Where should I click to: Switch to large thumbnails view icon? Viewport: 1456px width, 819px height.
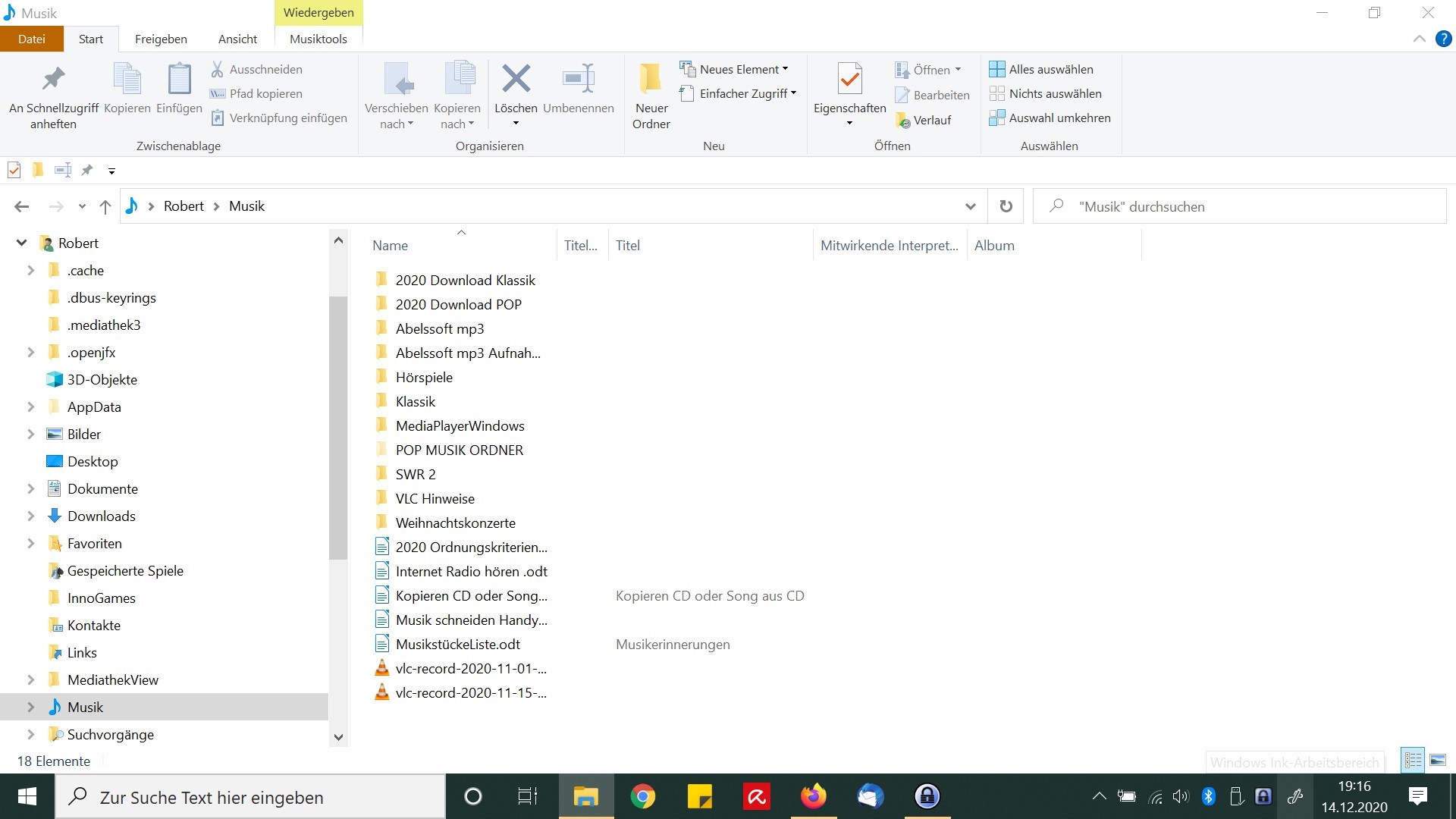pyautogui.click(x=1438, y=761)
